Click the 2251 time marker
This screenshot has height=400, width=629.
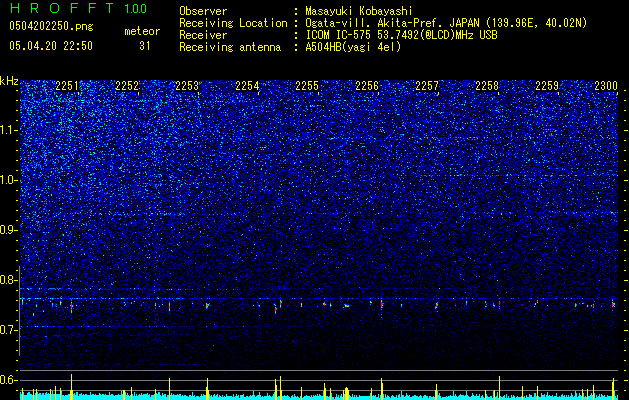(x=67, y=86)
